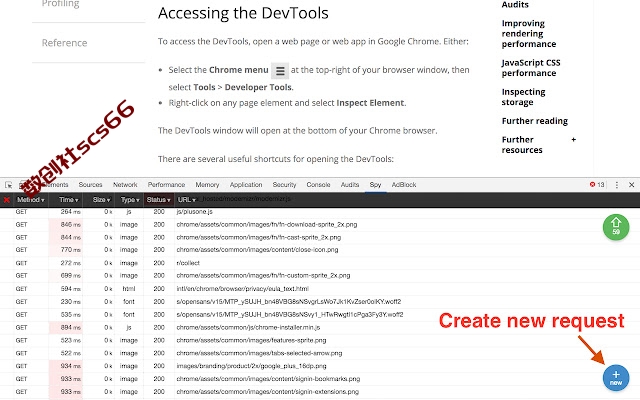
Task: Select the close-icon.png request row
Action: tap(320, 250)
